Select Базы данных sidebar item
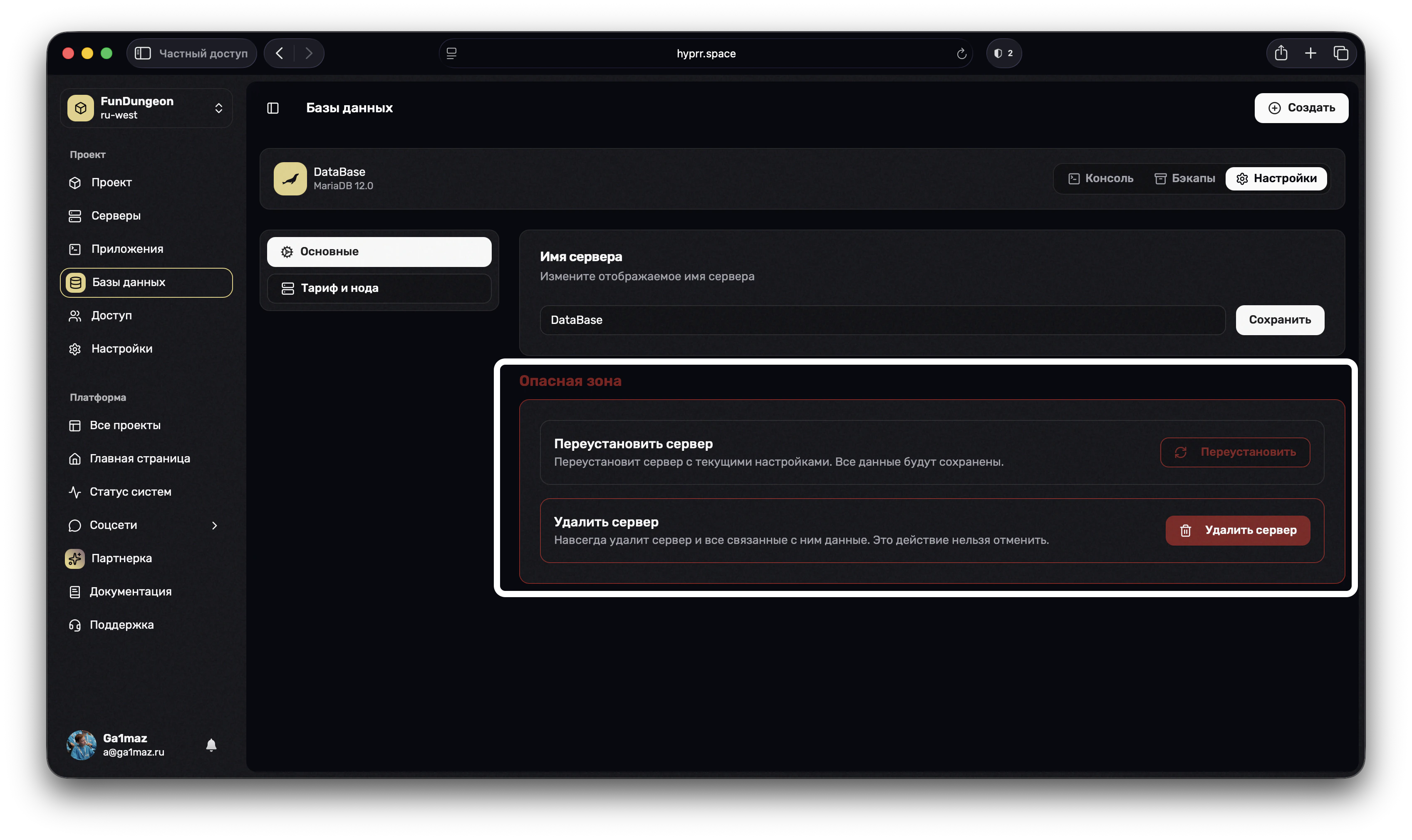Screen dimensions: 1412x840 click(x=146, y=282)
